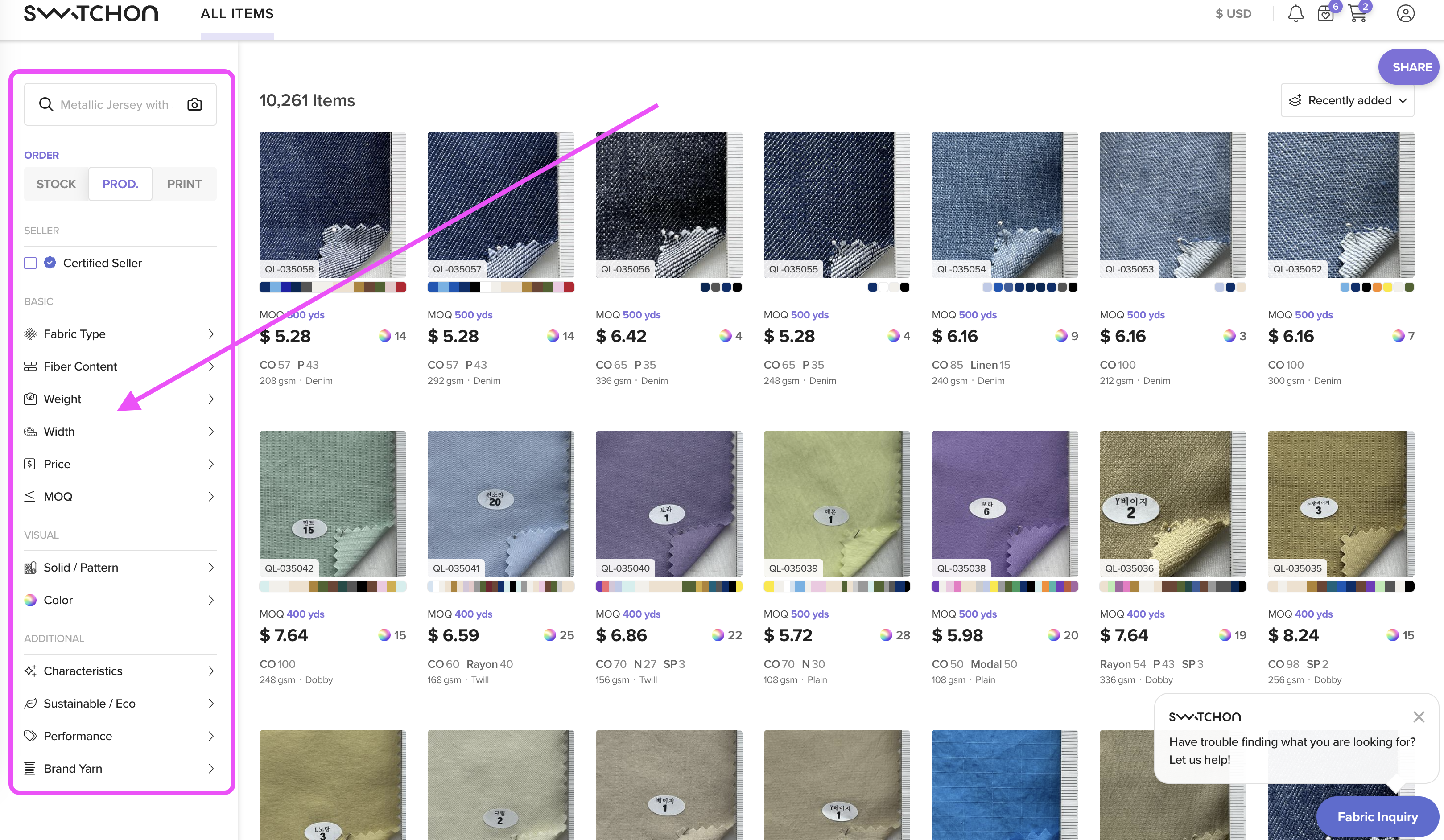
Task: Open the QL-035056 item label
Action: point(625,269)
